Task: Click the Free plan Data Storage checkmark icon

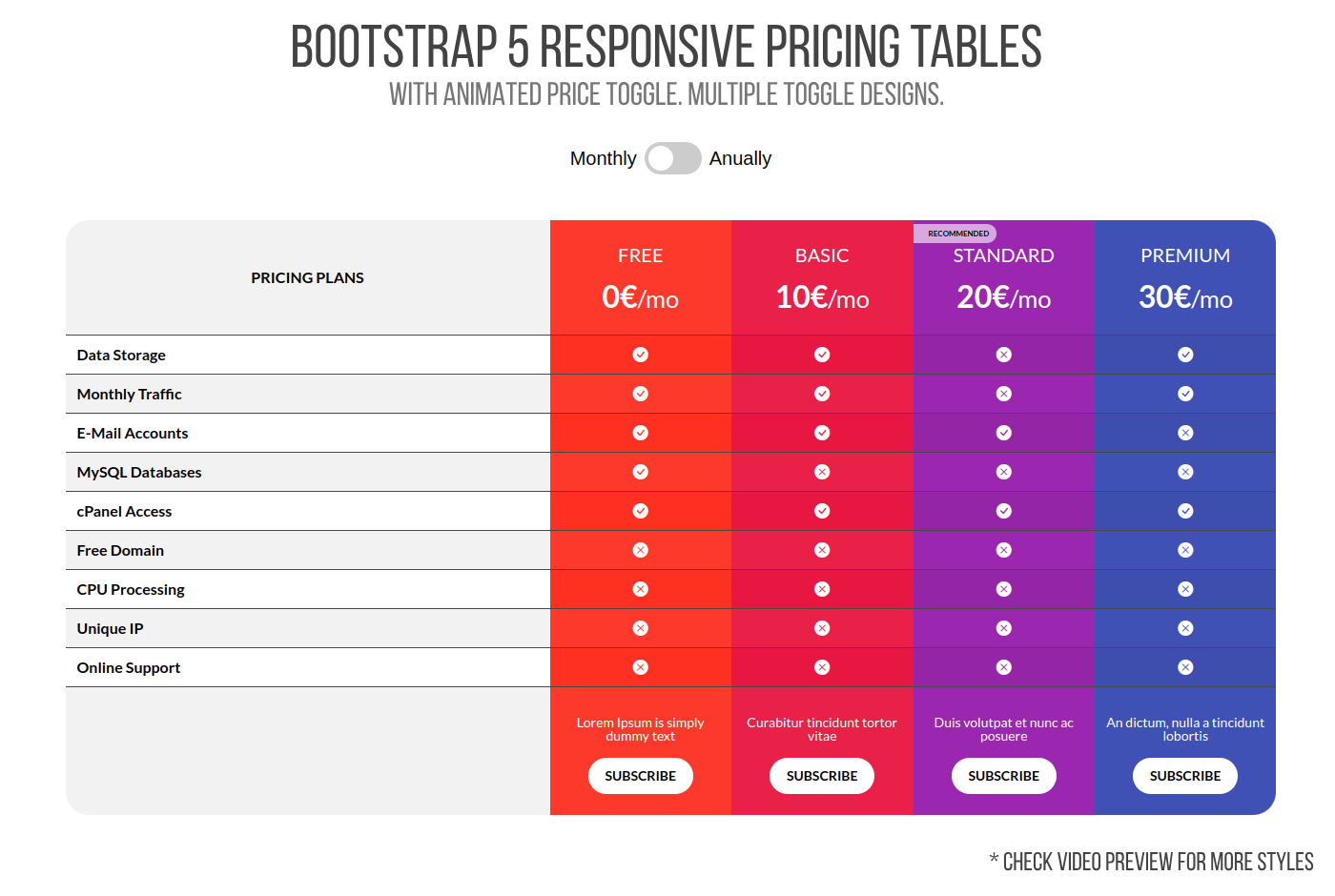Action: [x=641, y=355]
